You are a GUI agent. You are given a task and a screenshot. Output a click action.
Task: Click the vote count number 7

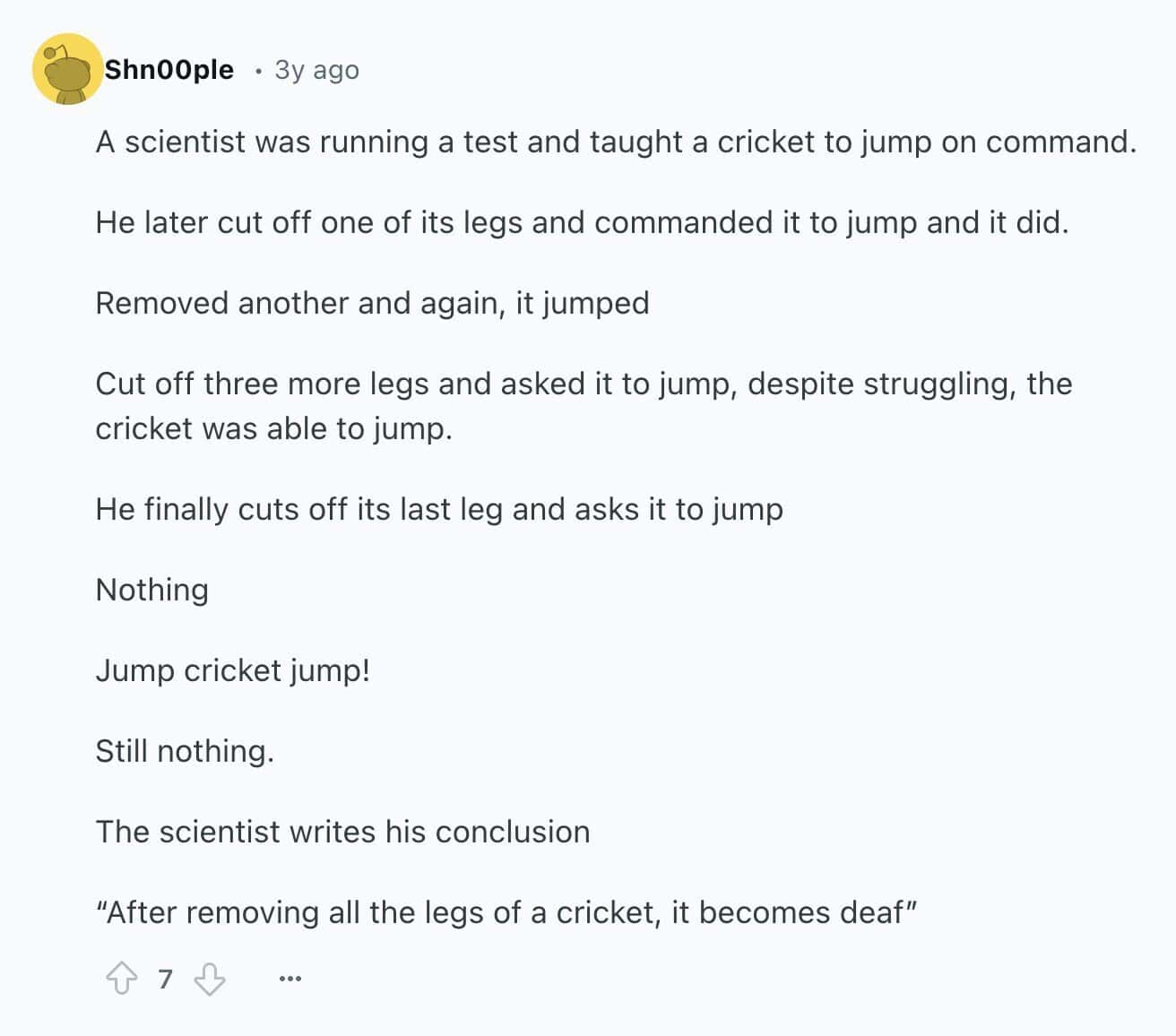[165, 979]
